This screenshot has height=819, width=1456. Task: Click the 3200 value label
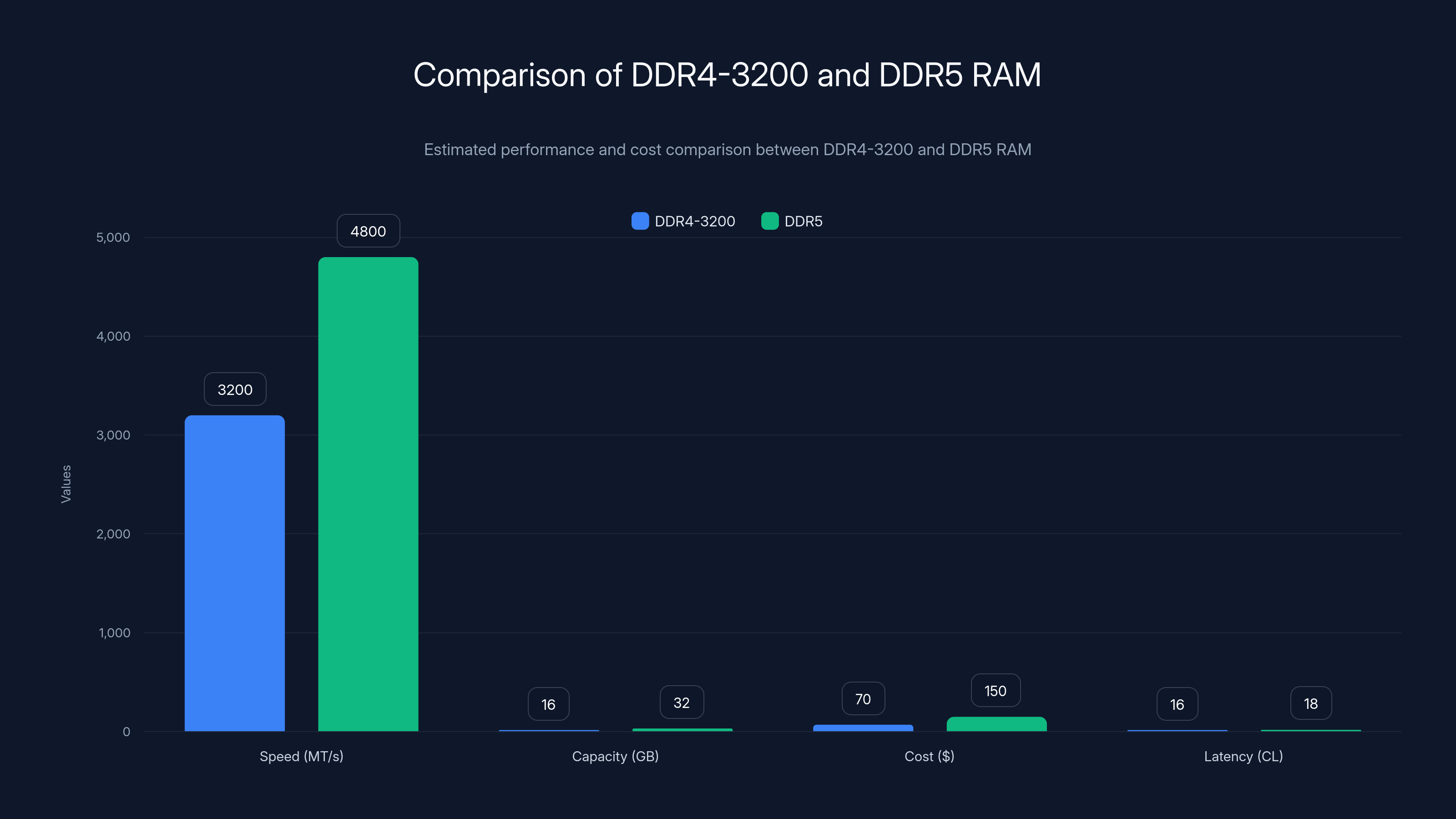click(235, 389)
